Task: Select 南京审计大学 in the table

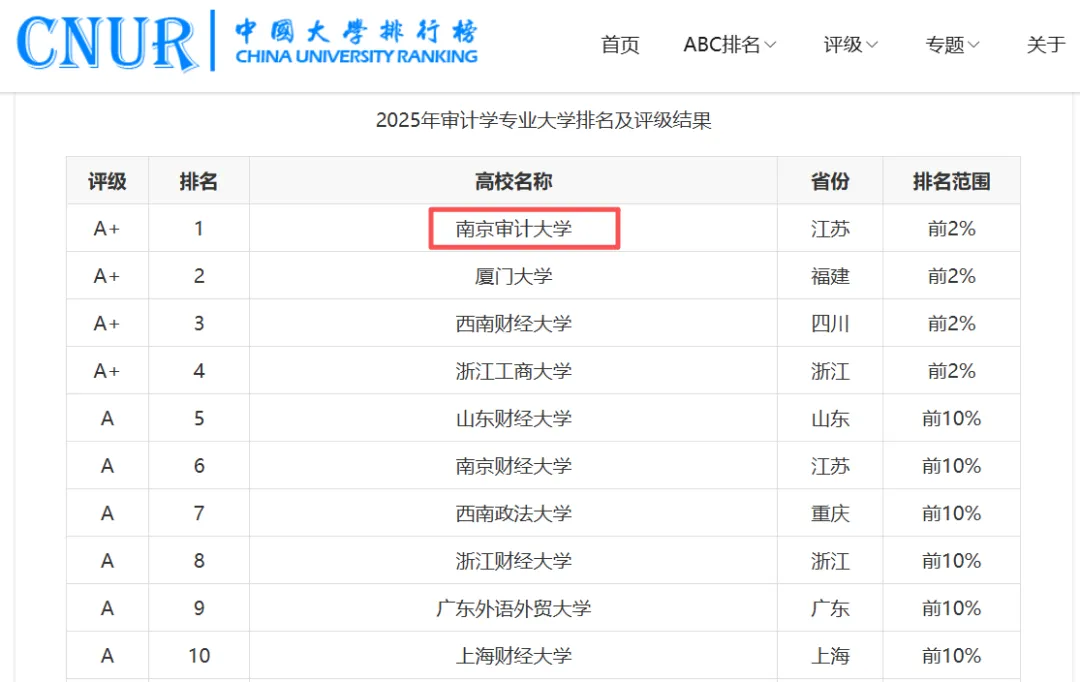Action: 514,229
